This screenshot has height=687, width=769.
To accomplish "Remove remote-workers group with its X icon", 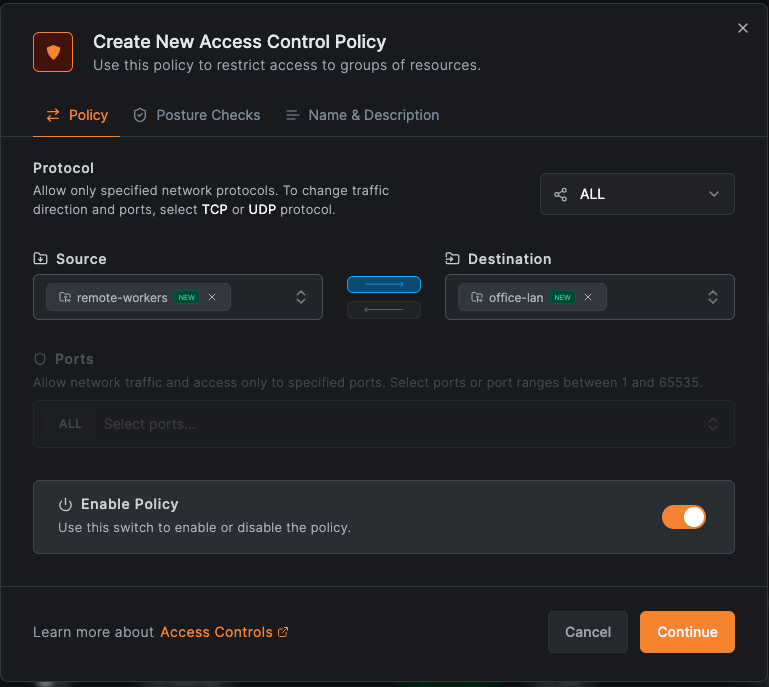I will coord(212,297).
